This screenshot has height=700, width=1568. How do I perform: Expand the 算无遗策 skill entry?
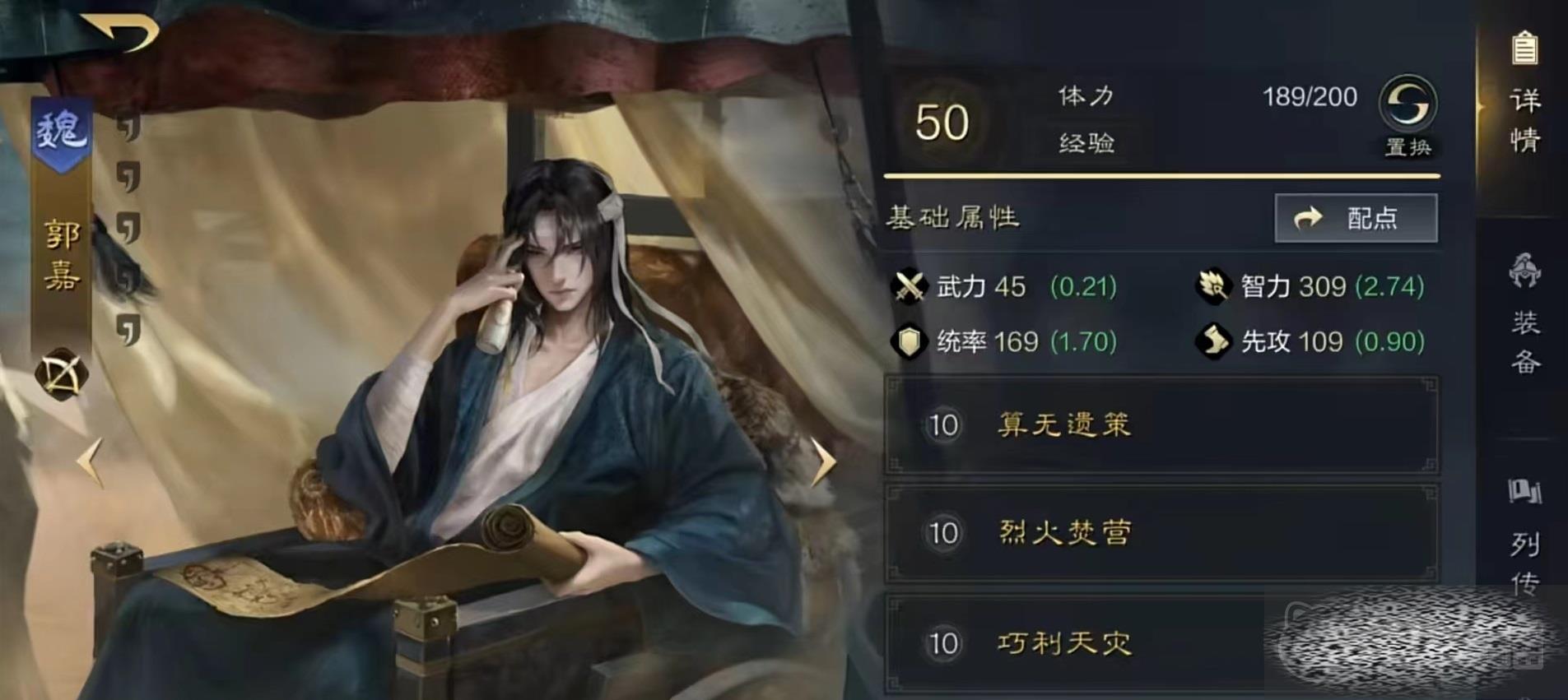coord(1161,425)
